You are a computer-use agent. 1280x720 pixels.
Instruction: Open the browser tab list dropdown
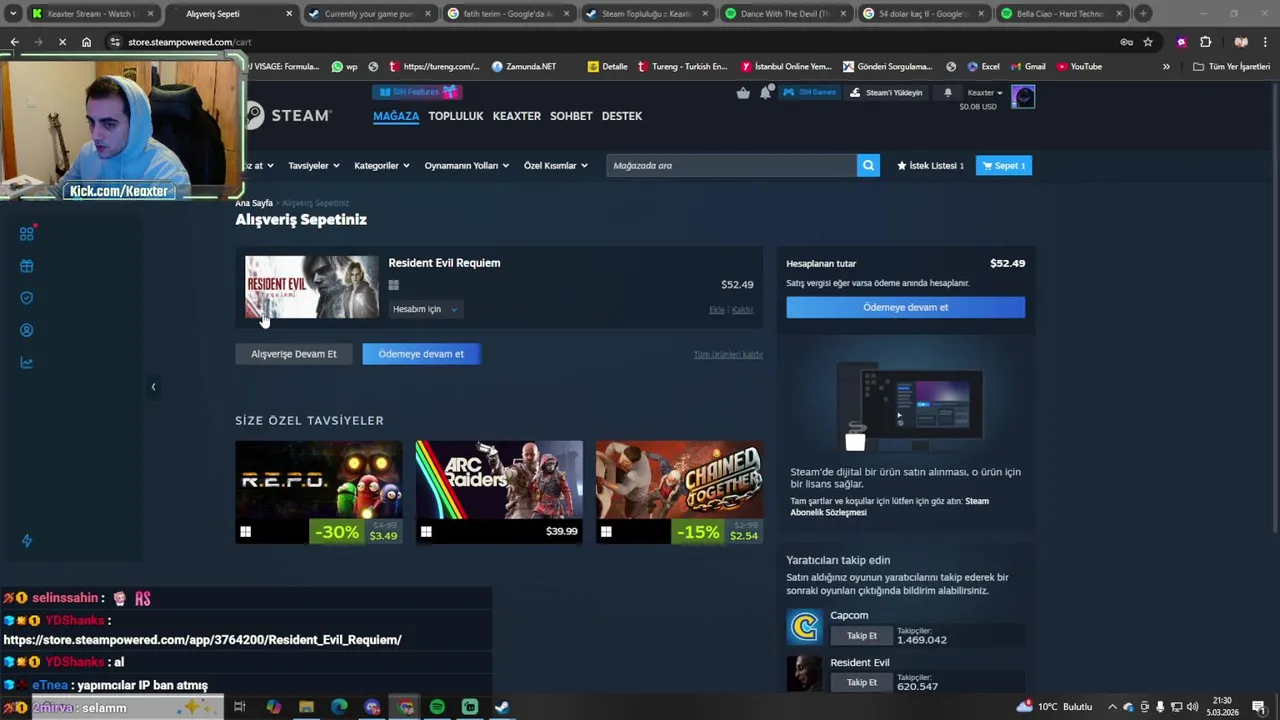pos(13,14)
